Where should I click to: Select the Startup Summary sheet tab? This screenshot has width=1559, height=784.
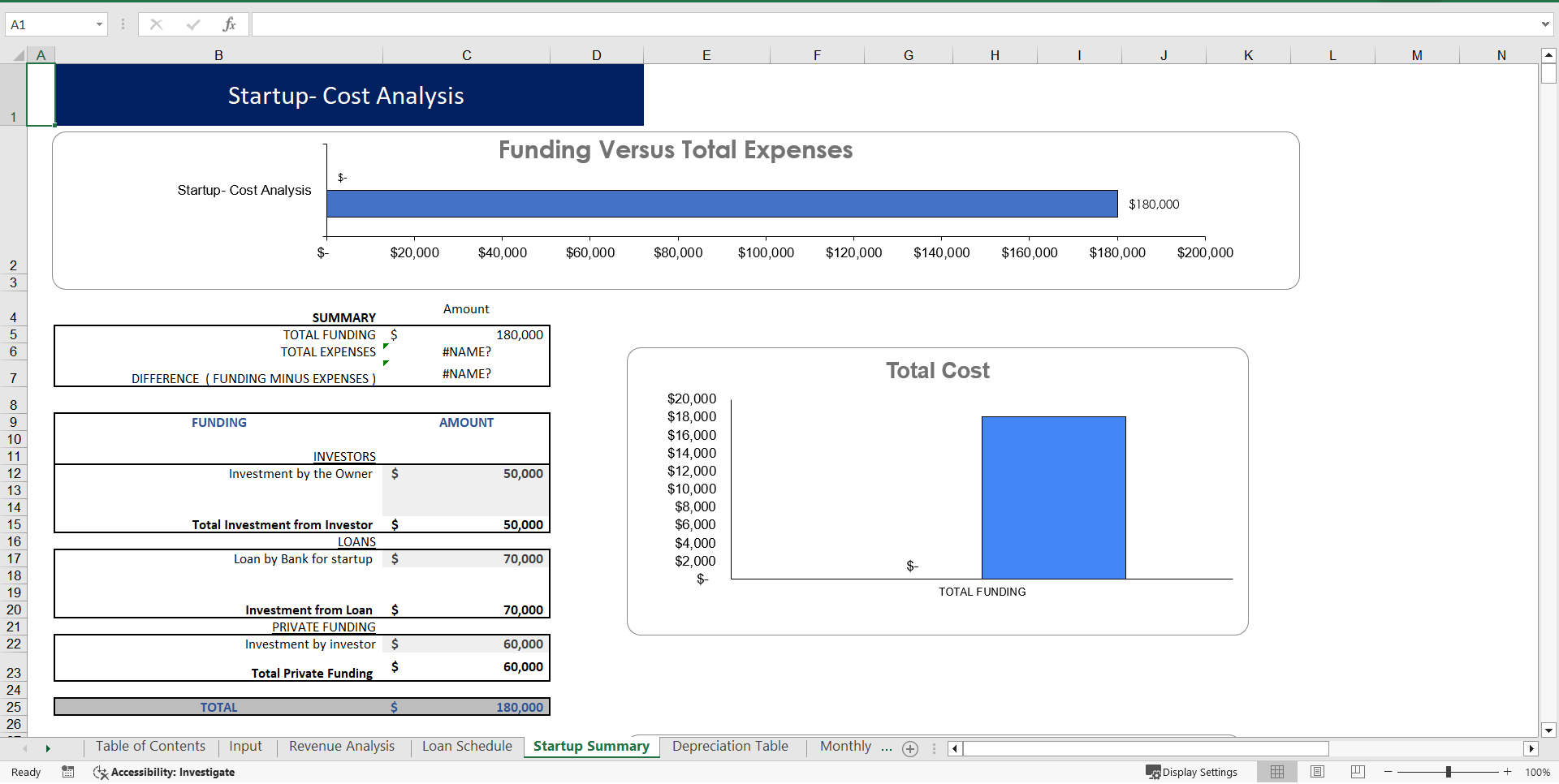[591, 747]
